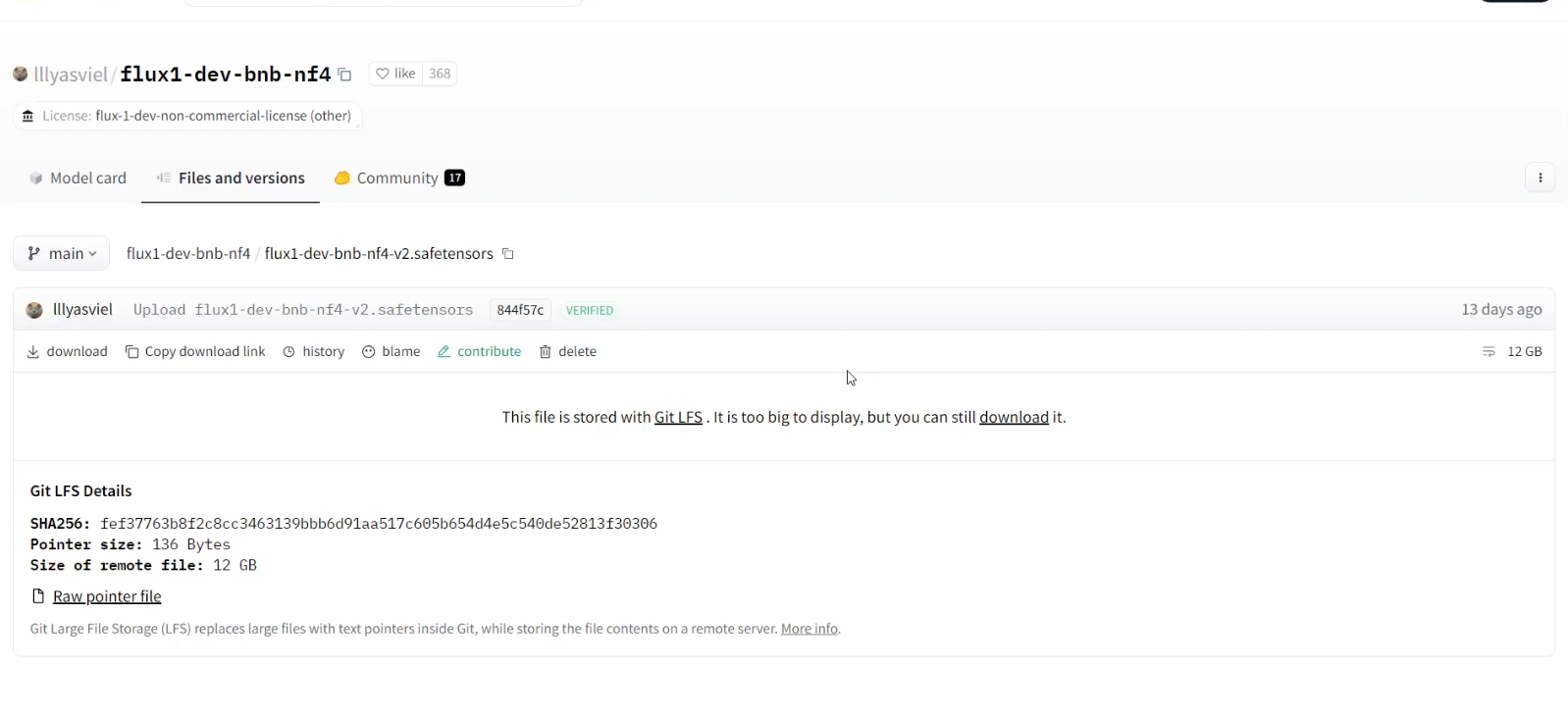The height and width of the screenshot is (717, 1568).
Task: View file history
Action: click(314, 351)
